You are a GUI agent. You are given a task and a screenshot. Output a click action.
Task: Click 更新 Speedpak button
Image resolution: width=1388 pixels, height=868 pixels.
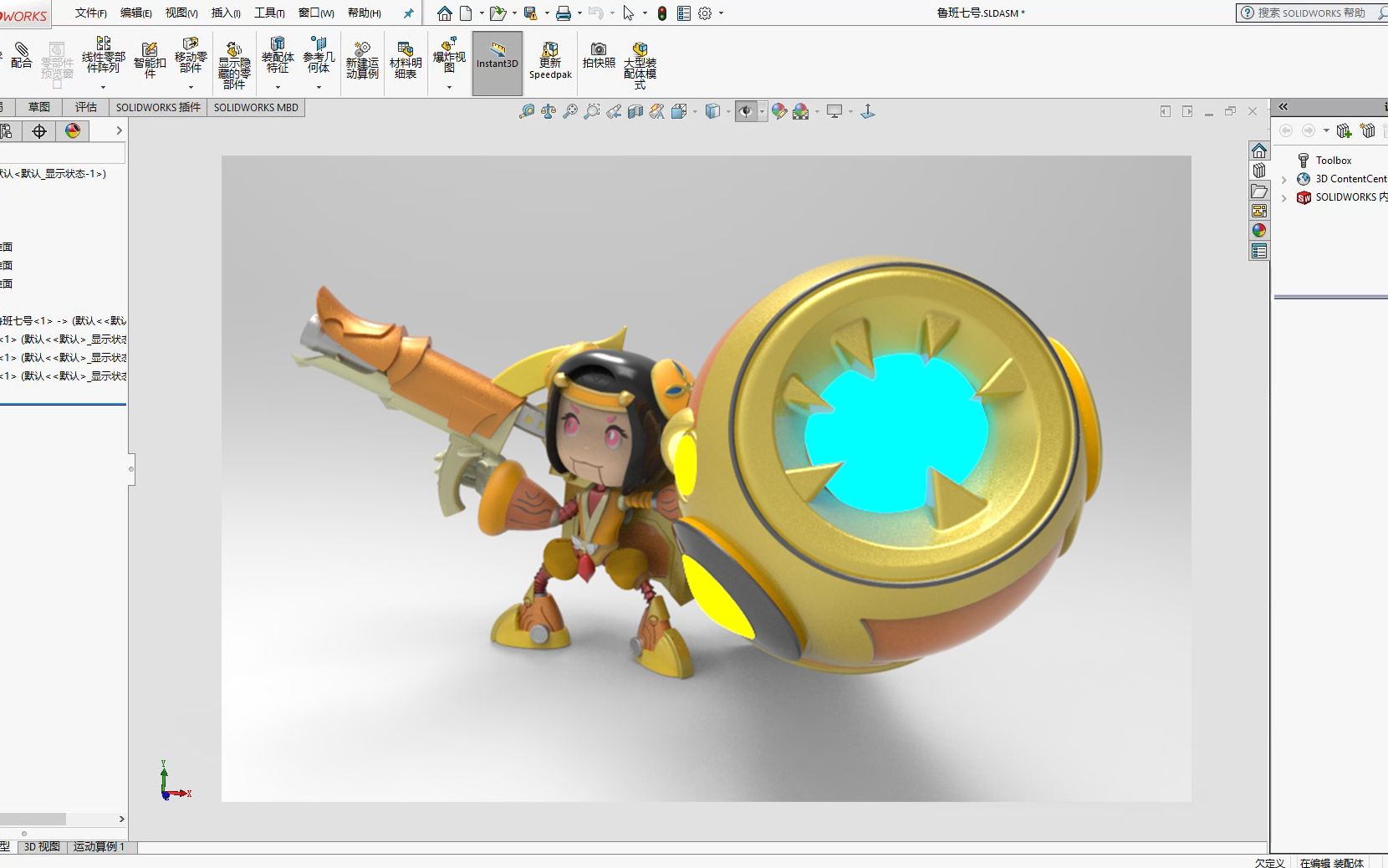tap(550, 61)
